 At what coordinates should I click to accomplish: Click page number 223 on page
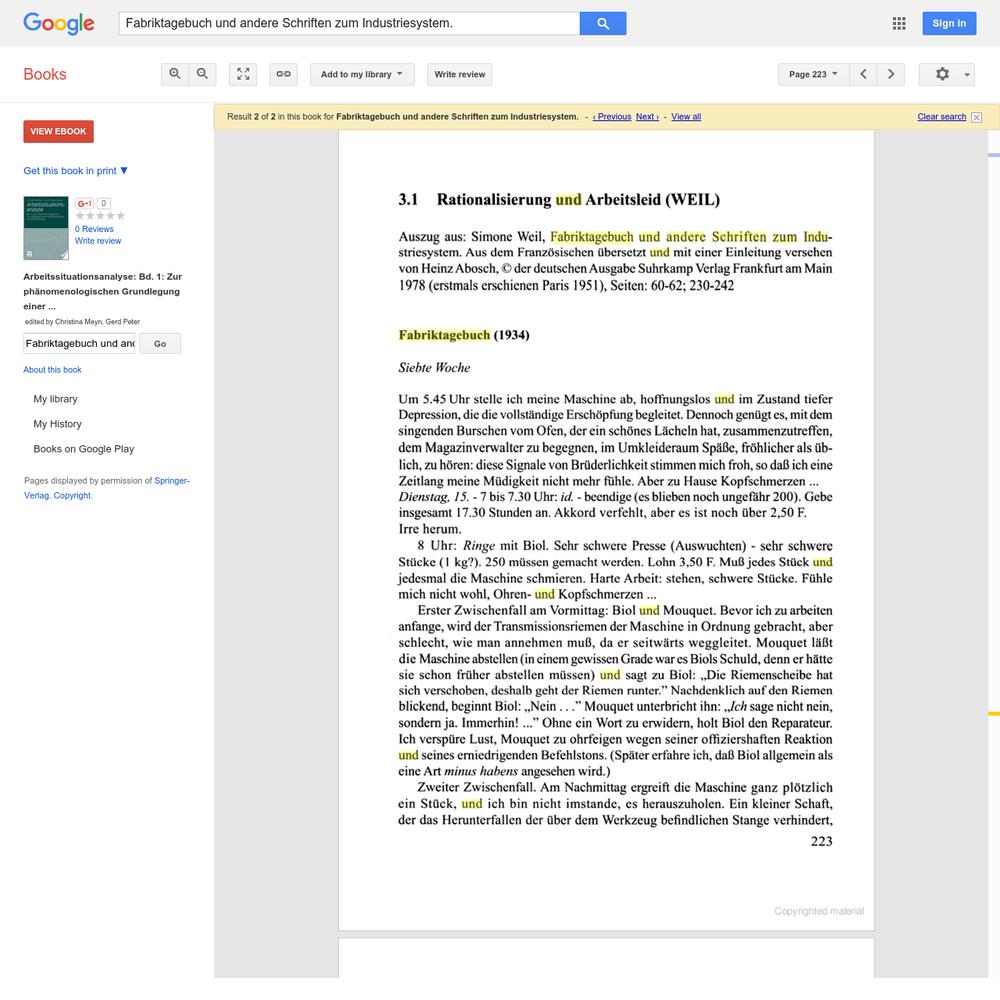coord(821,841)
